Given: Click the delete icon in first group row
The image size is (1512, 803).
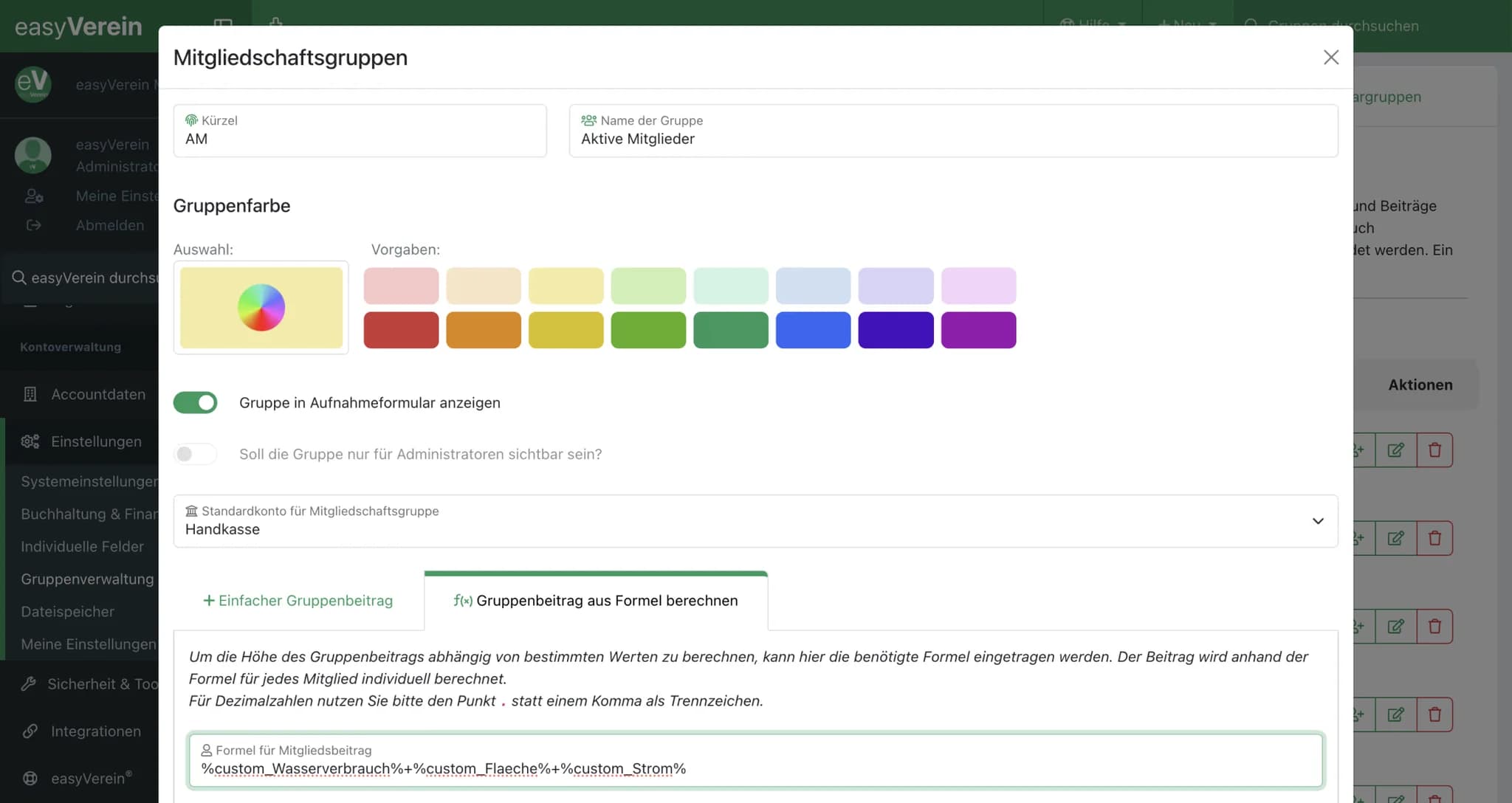Looking at the screenshot, I should [1434, 450].
